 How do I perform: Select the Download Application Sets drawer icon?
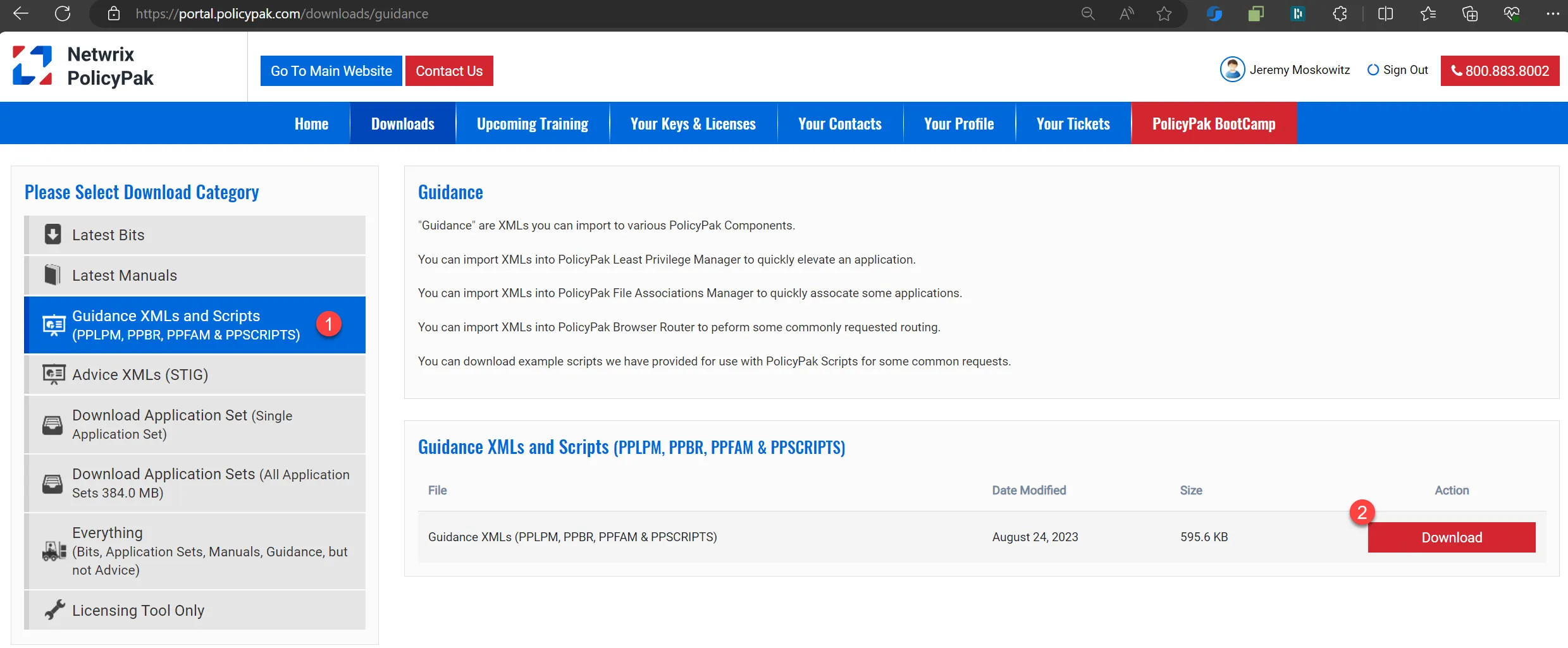coord(53,483)
